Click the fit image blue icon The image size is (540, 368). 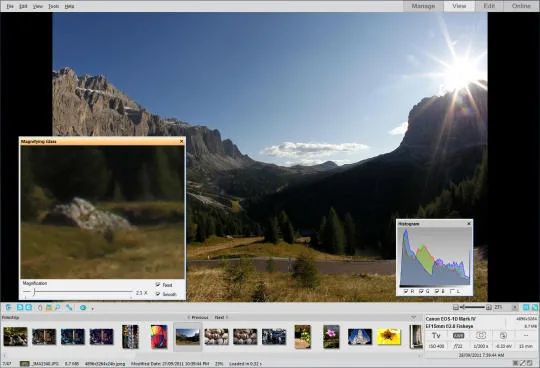pos(534,307)
